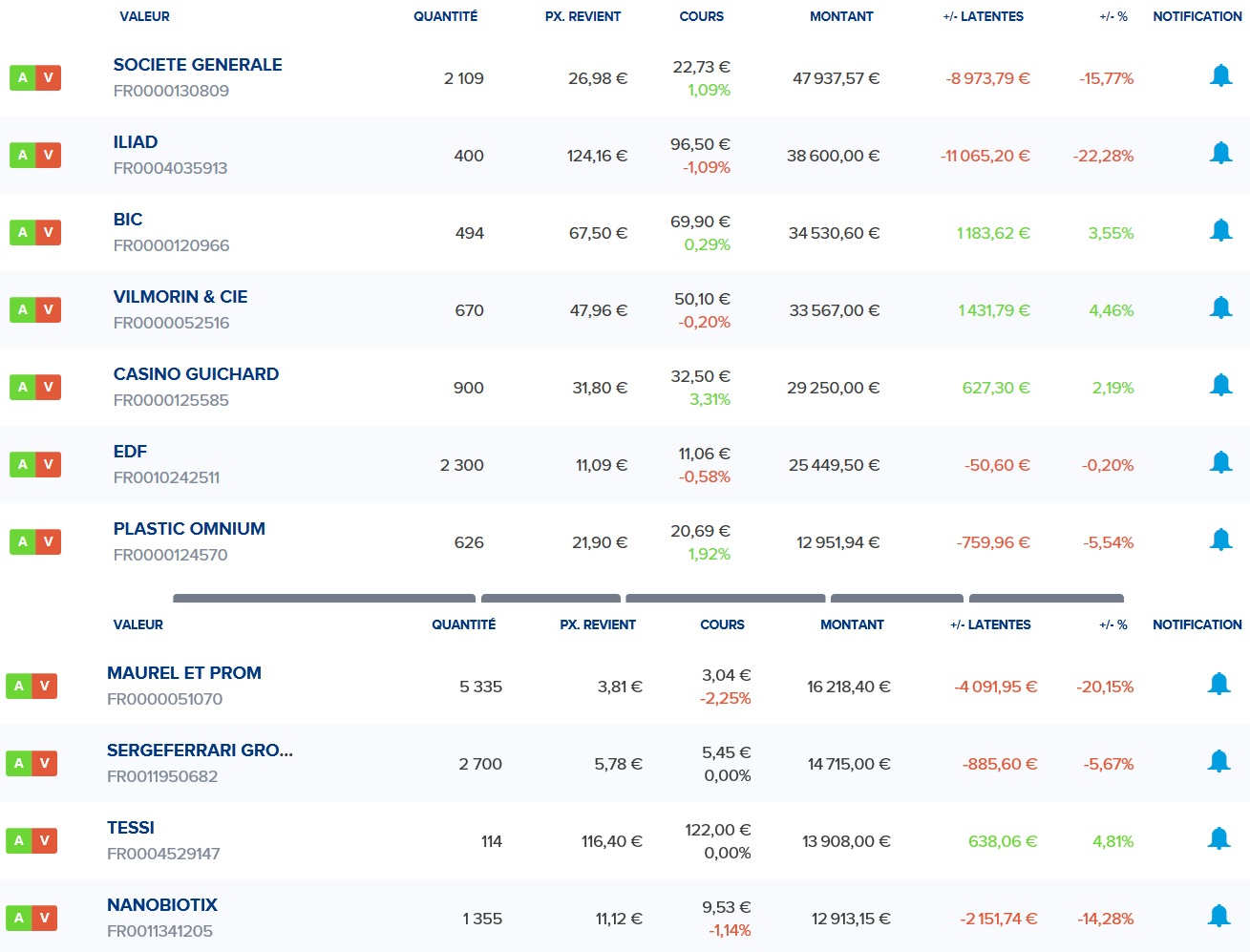Select the SERGEFERRARI GRO... stock name
This screenshot has width=1250, height=952.
click(200, 751)
